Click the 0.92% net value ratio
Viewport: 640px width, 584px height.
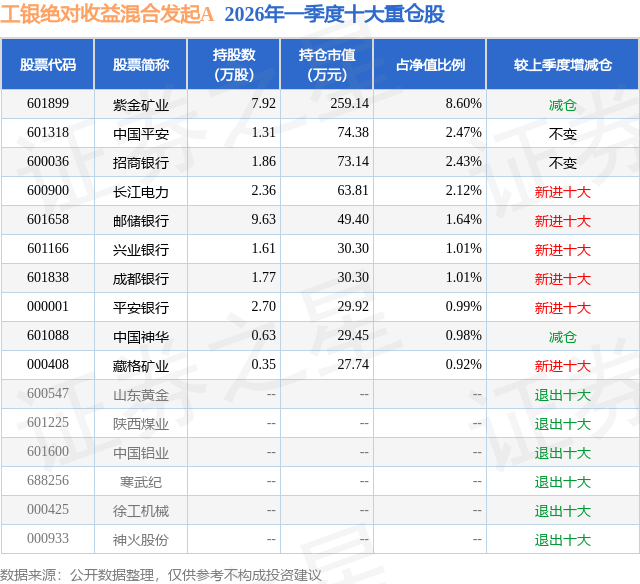pyautogui.click(x=463, y=364)
